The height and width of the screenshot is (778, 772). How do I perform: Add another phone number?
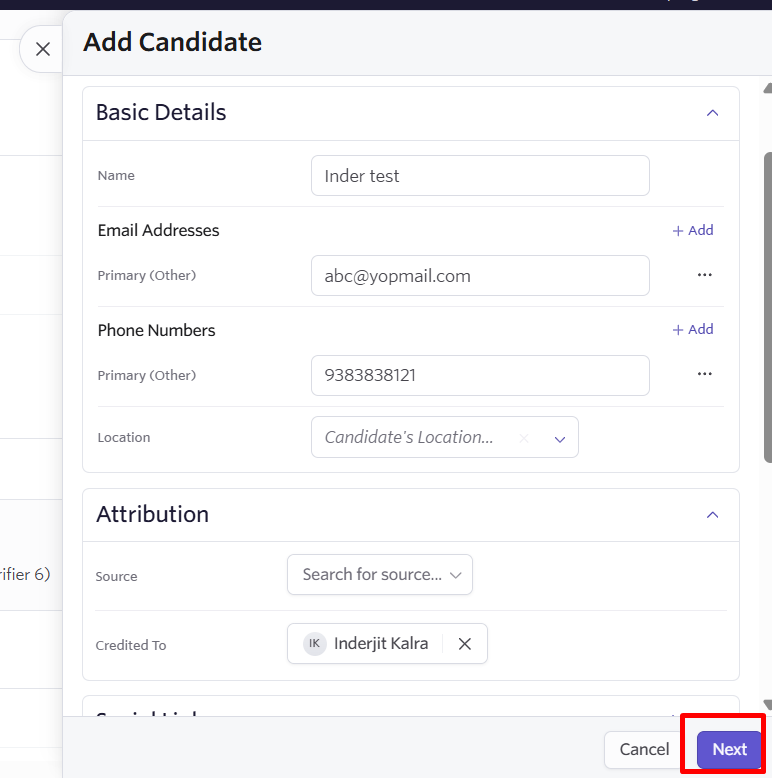tap(693, 329)
